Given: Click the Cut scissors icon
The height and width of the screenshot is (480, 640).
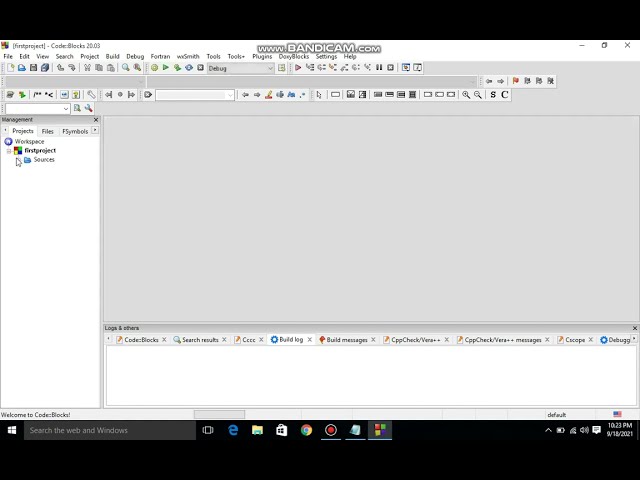Looking at the screenshot, I should (x=87, y=68).
